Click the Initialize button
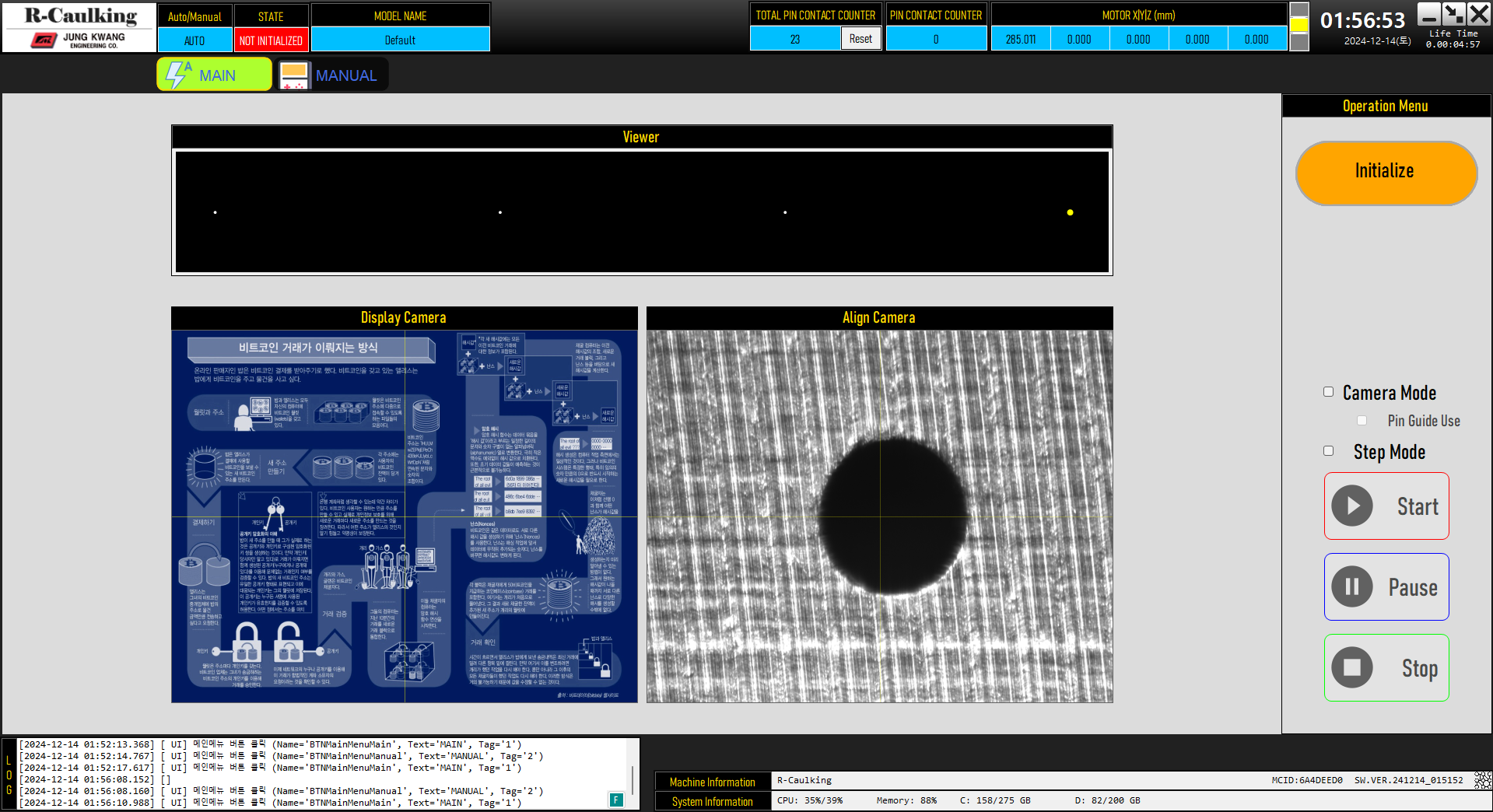Viewport: 1493px width, 812px height. pos(1386,173)
